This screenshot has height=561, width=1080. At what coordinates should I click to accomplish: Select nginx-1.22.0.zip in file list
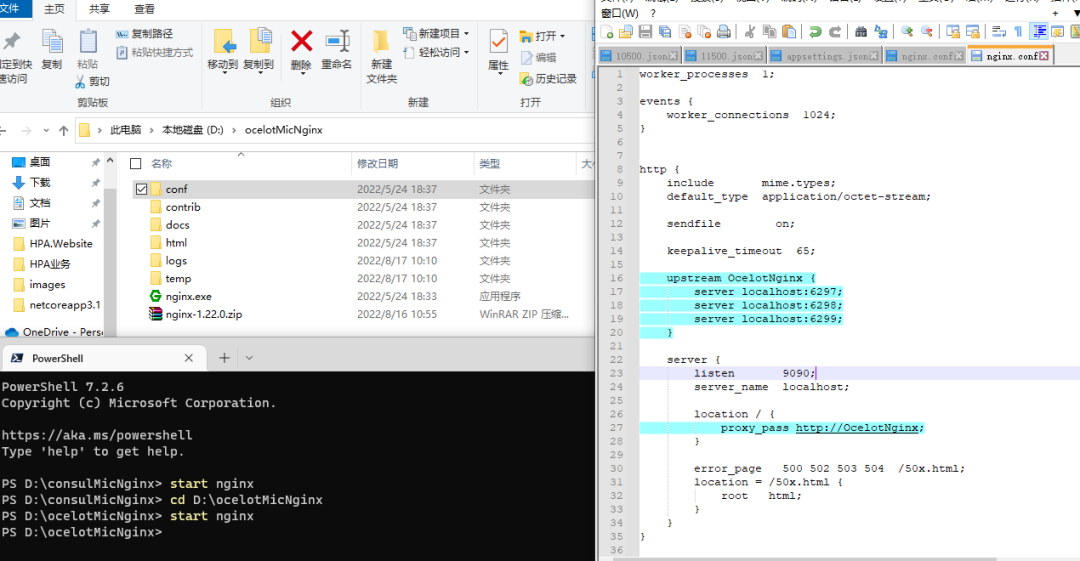(x=204, y=314)
